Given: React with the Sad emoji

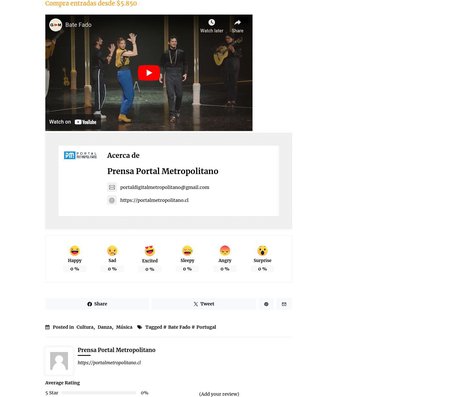Looking at the screenshot, I should pyautogui.click(x=112, y=251).
